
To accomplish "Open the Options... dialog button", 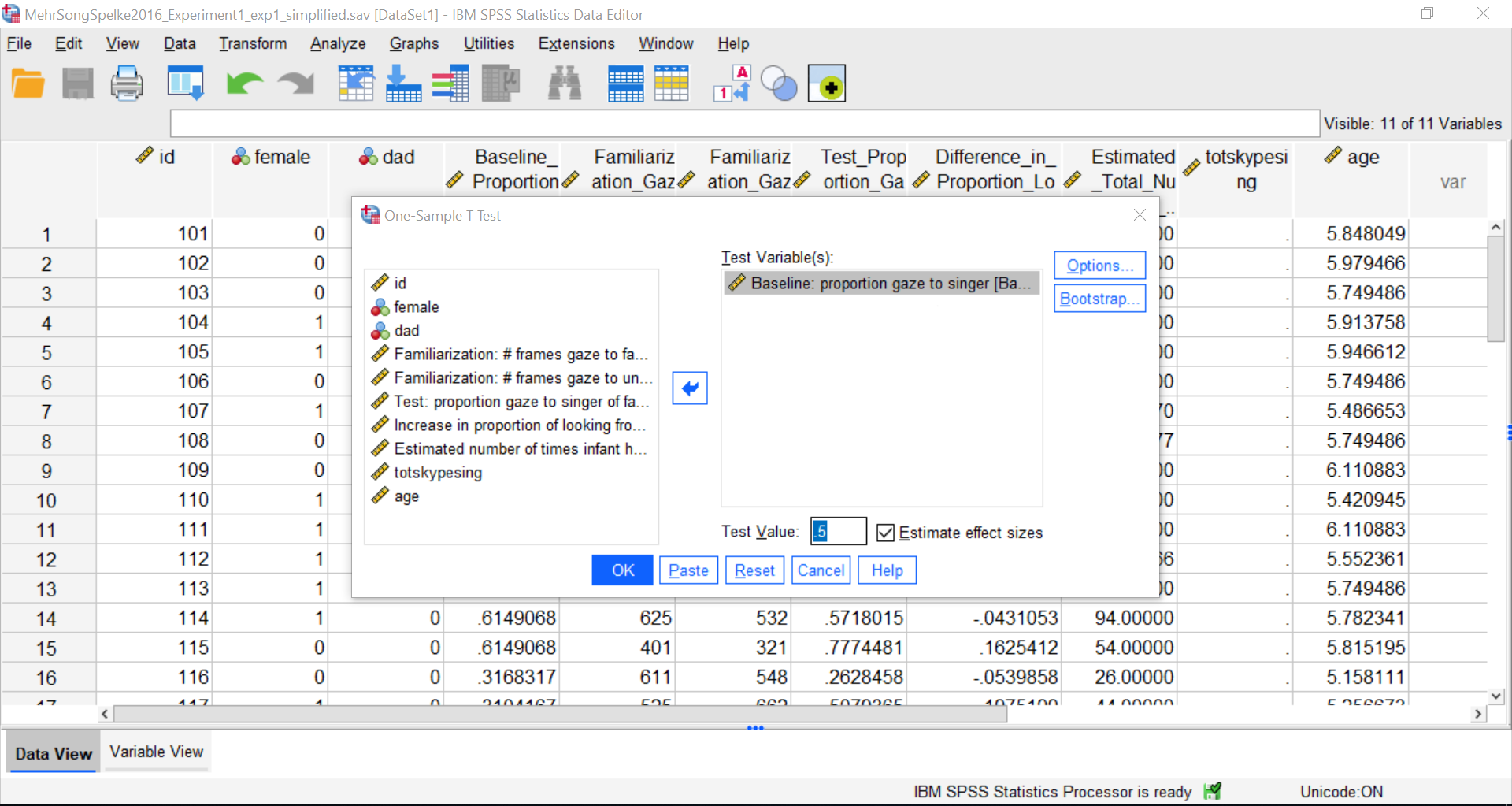I will click(x=1099, y=266).
